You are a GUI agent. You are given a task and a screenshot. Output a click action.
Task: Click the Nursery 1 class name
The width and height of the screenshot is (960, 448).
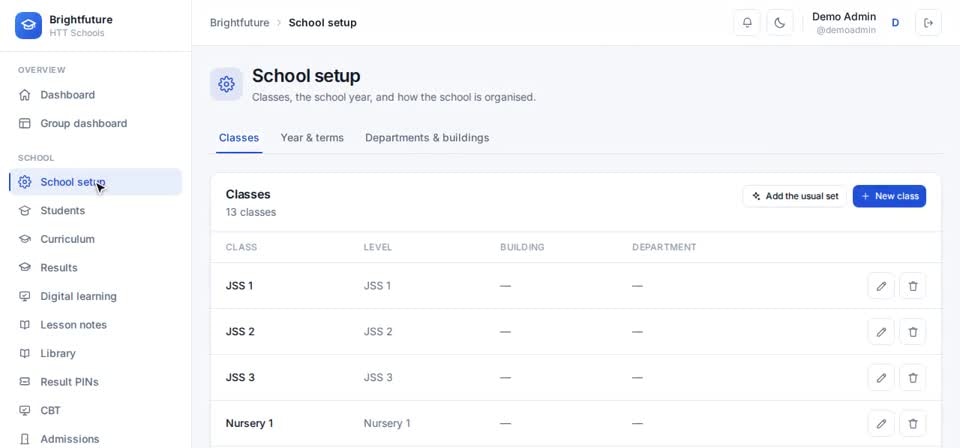(x=249, y=424)
